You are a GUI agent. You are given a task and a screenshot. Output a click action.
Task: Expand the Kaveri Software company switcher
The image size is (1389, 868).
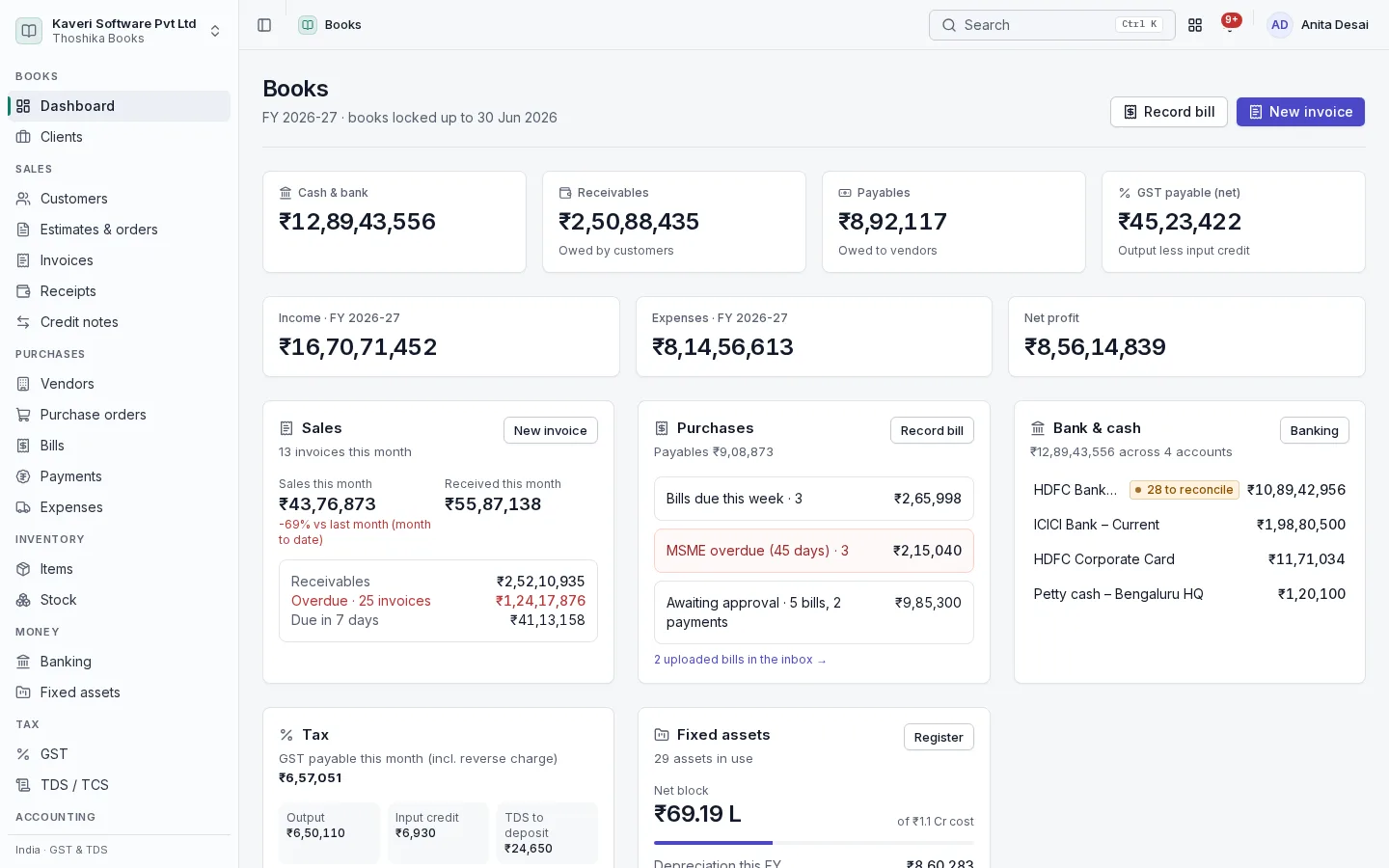click(x=120, y=31)
